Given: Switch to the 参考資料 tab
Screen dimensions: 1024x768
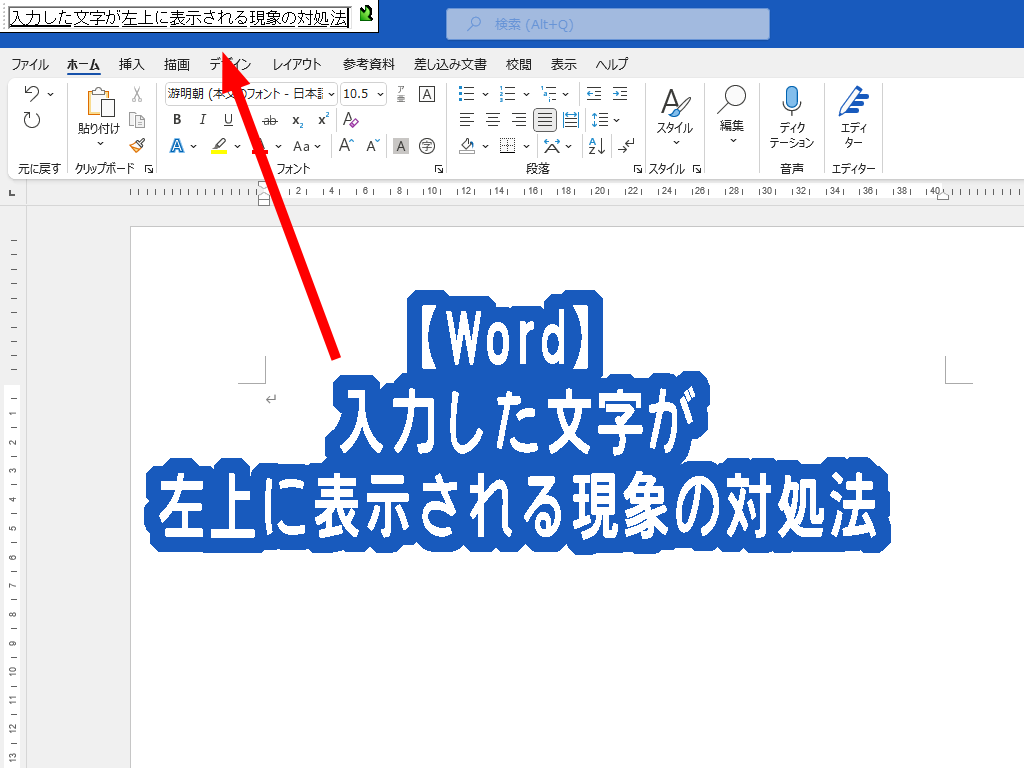Looking at the screenshot, I should point(368,64).
